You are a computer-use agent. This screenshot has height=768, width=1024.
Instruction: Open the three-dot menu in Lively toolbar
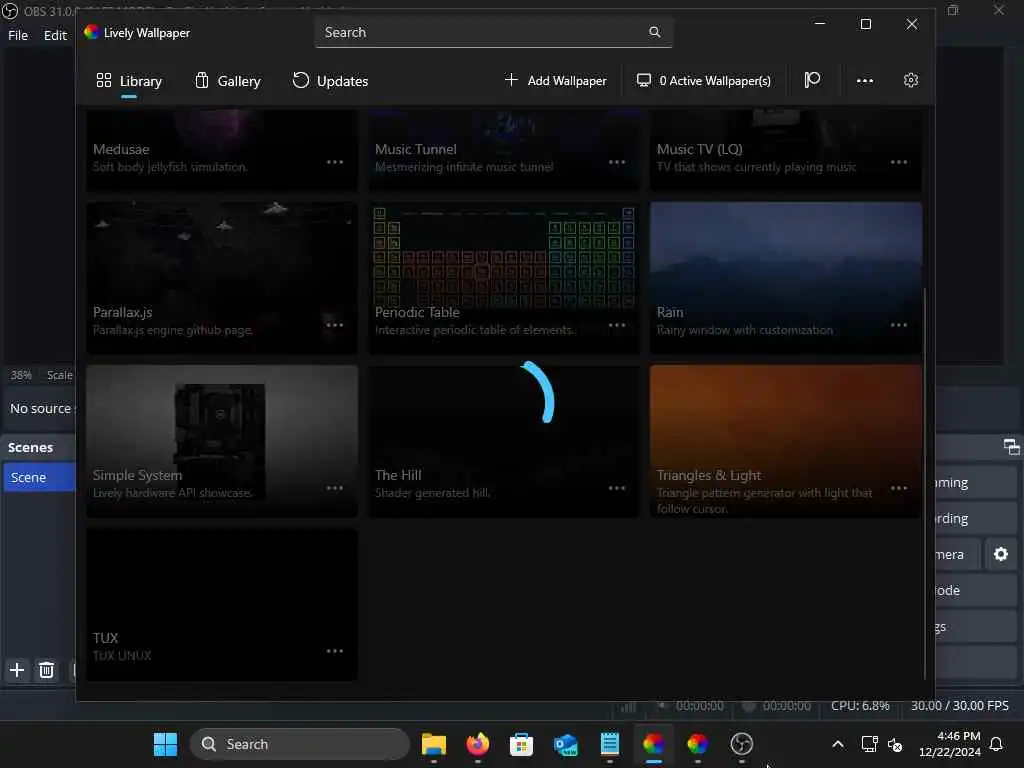click(865, 80)
